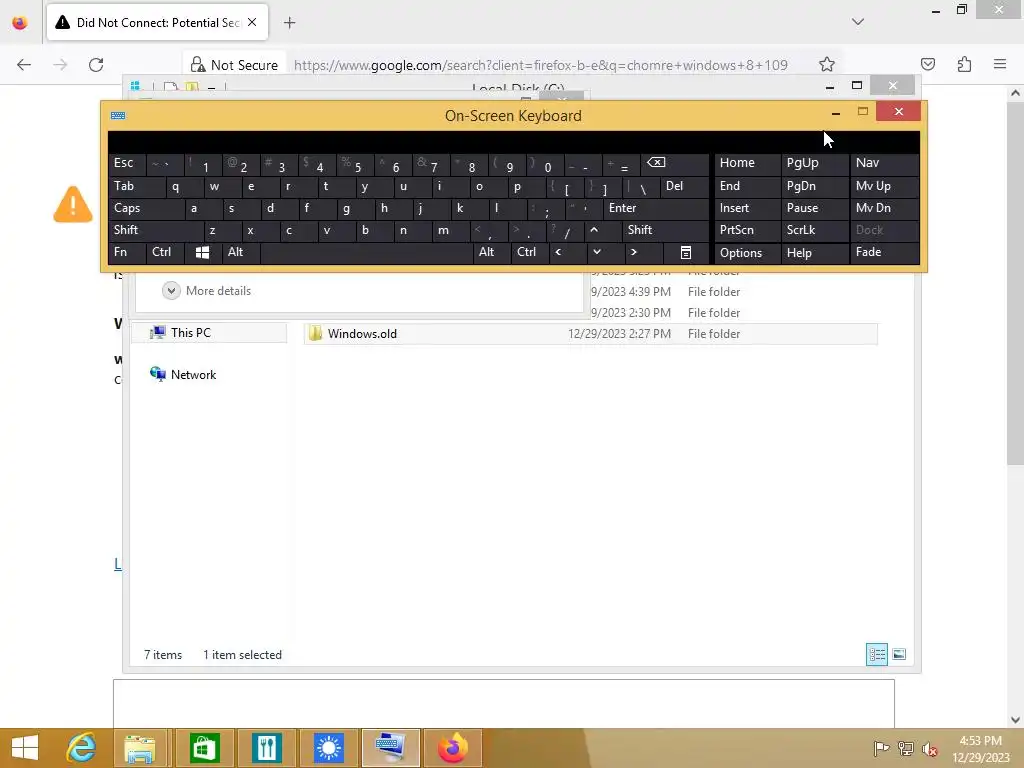1024x768 pixels.
Task: Toggle the Fn key on the keyboard
Action: coord(127,252)
